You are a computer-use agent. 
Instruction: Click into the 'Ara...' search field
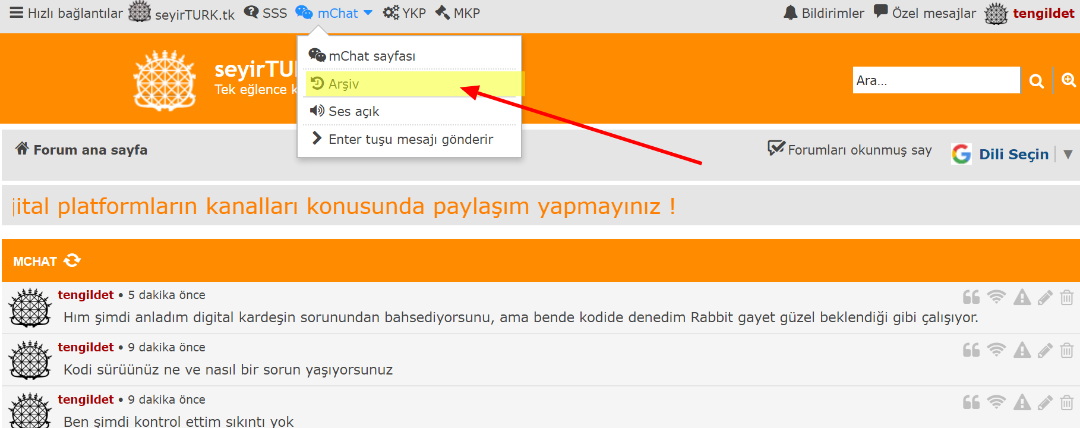934,81
